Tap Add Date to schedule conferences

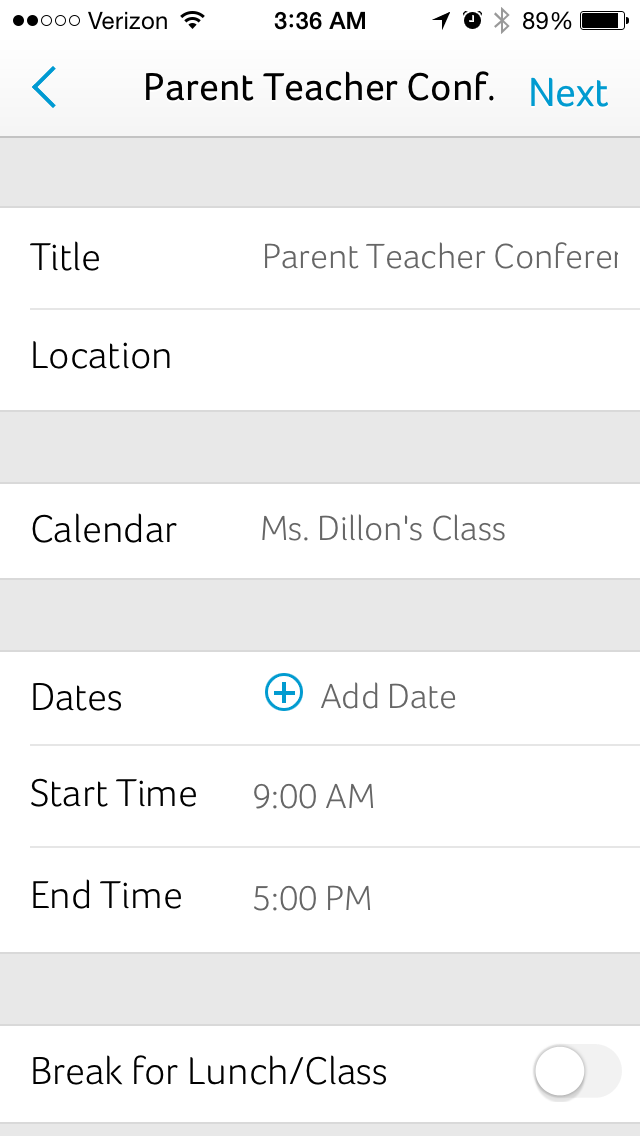pos(388,696)
